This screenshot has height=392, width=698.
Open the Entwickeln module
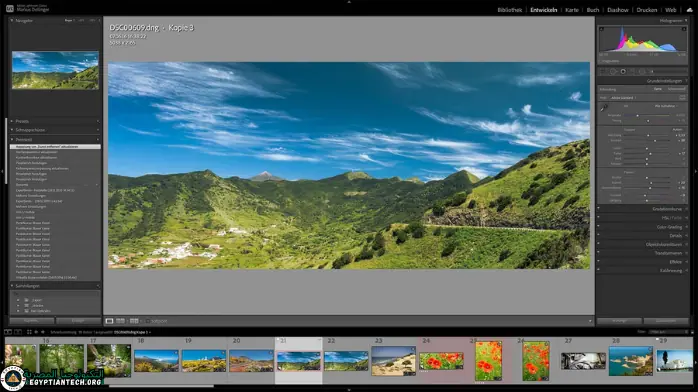click(x=544, y=10)
